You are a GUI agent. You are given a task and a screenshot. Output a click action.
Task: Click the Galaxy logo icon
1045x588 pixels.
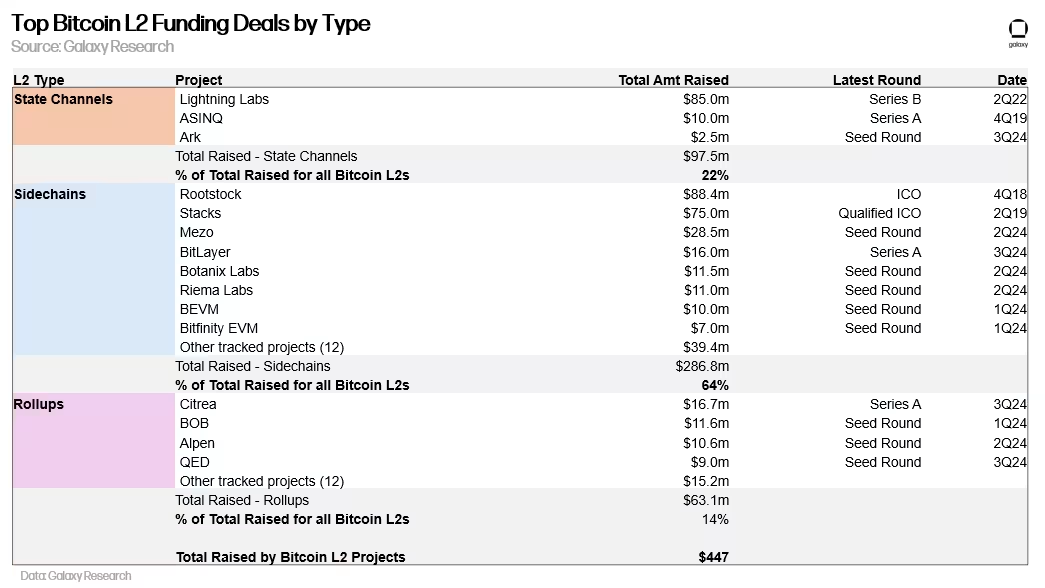[1017, 30]
